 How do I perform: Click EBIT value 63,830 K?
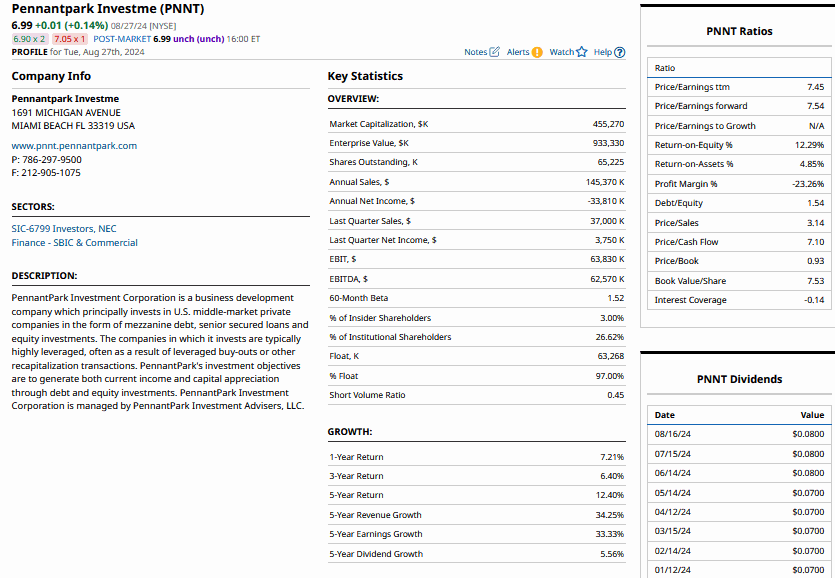(607, 259)
